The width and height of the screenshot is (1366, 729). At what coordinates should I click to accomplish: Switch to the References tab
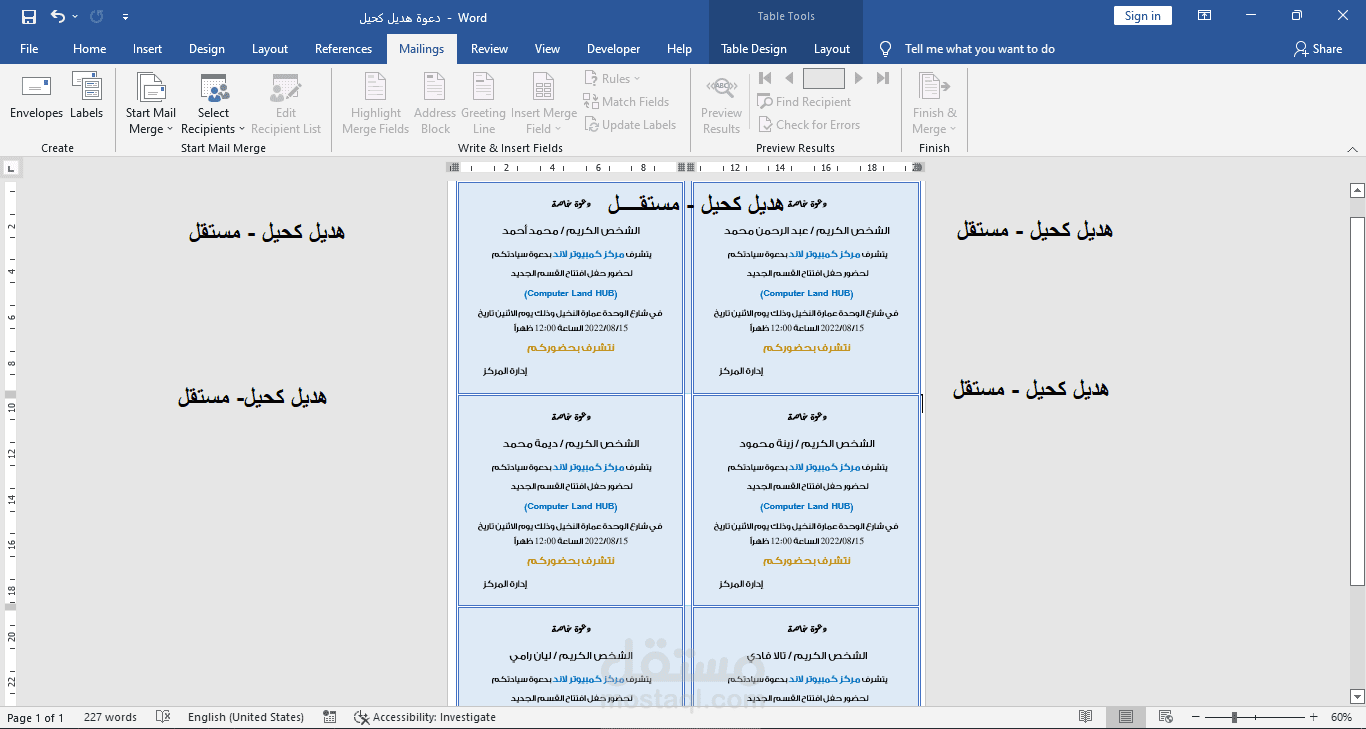pyautogui.click(x=343, y=48)
